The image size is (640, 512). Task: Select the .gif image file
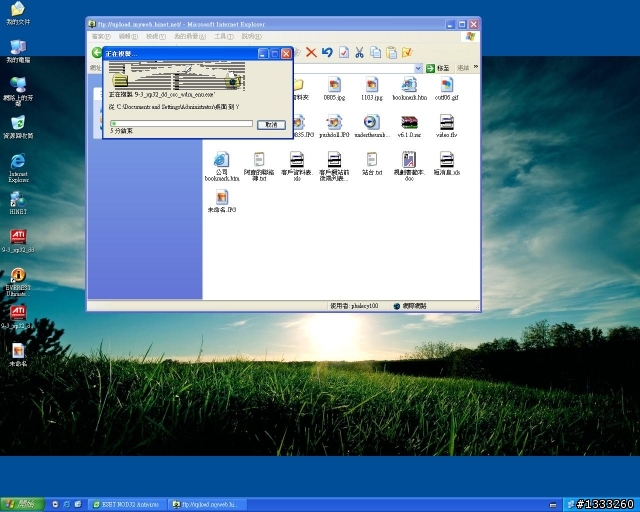coord(447,89)
